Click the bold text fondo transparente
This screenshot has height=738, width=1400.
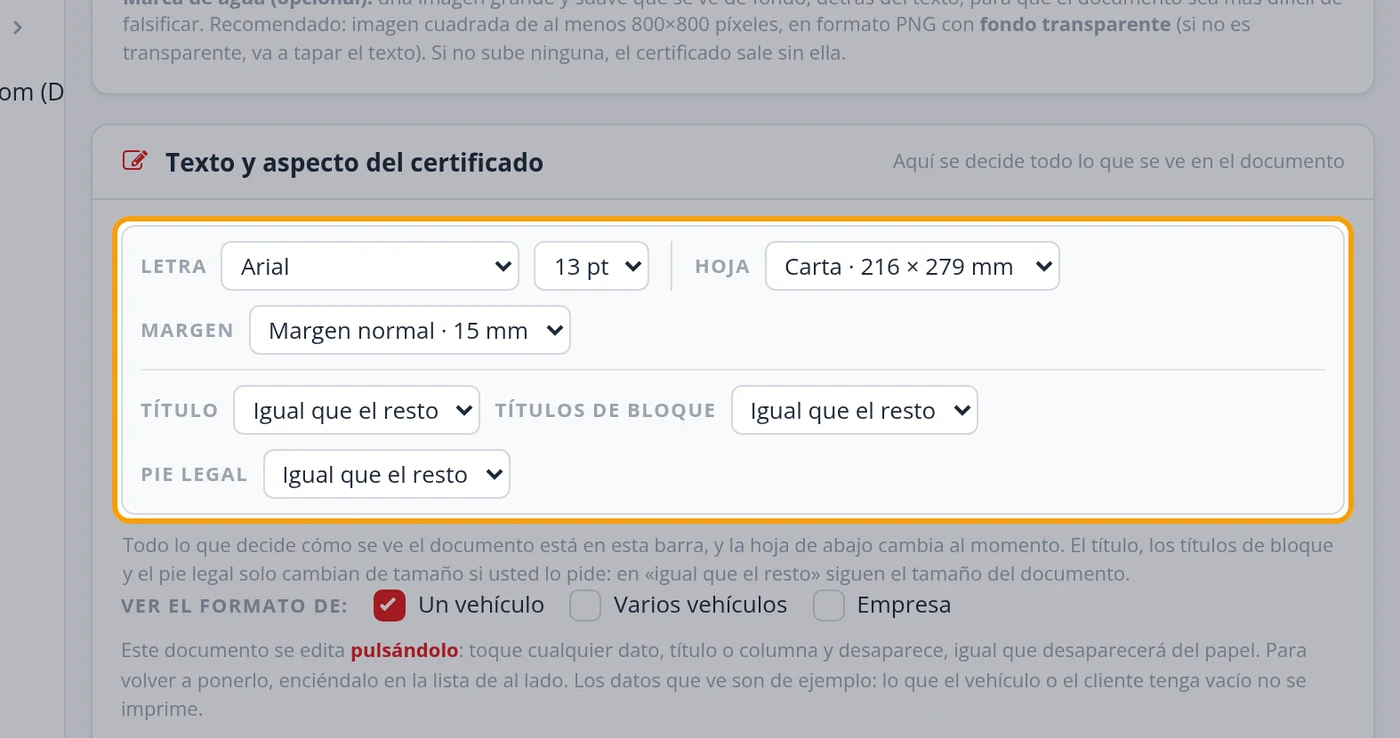[x=1075, y=24]
